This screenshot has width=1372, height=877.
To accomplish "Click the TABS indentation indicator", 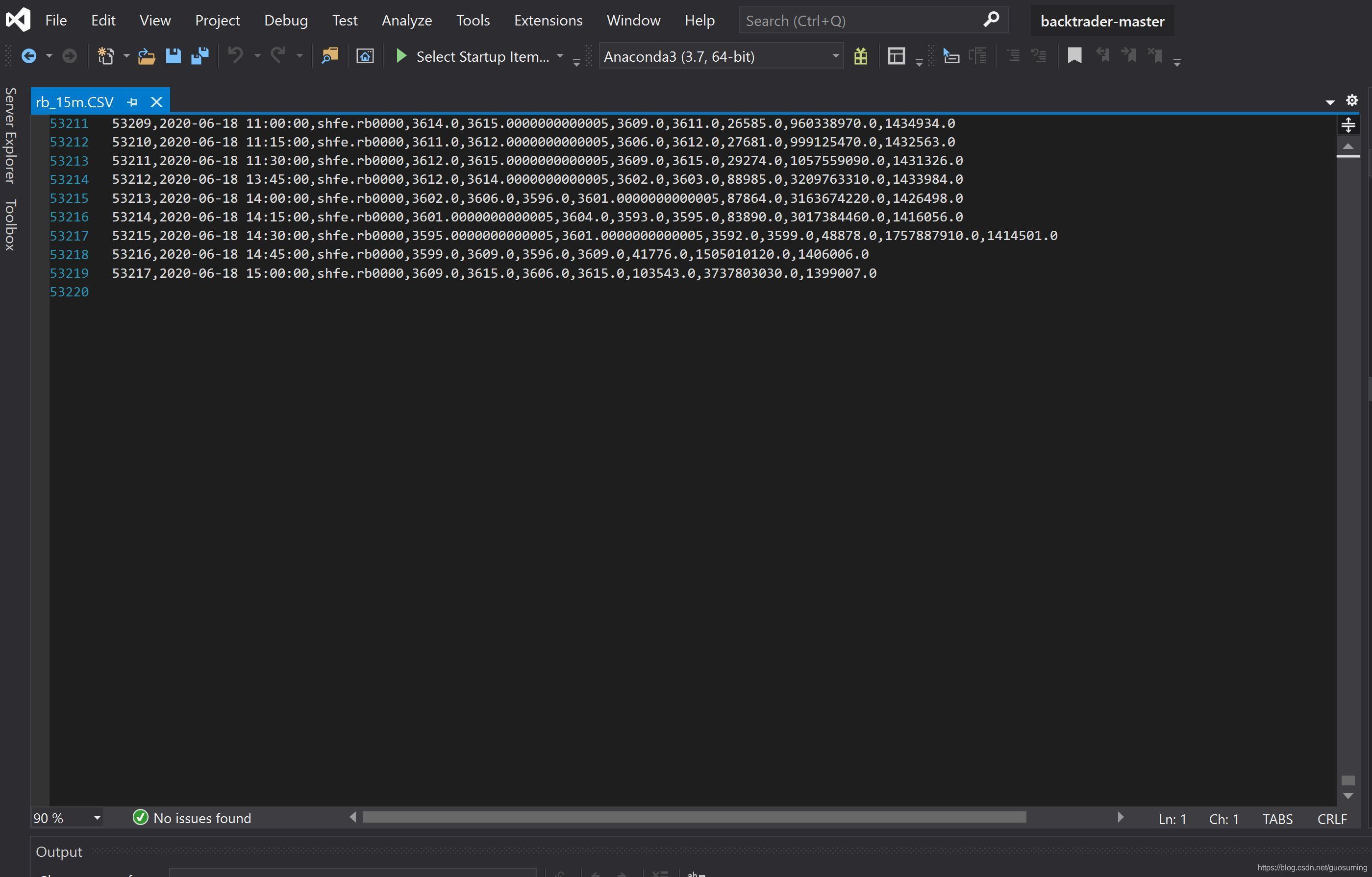I will [1277, 819].
